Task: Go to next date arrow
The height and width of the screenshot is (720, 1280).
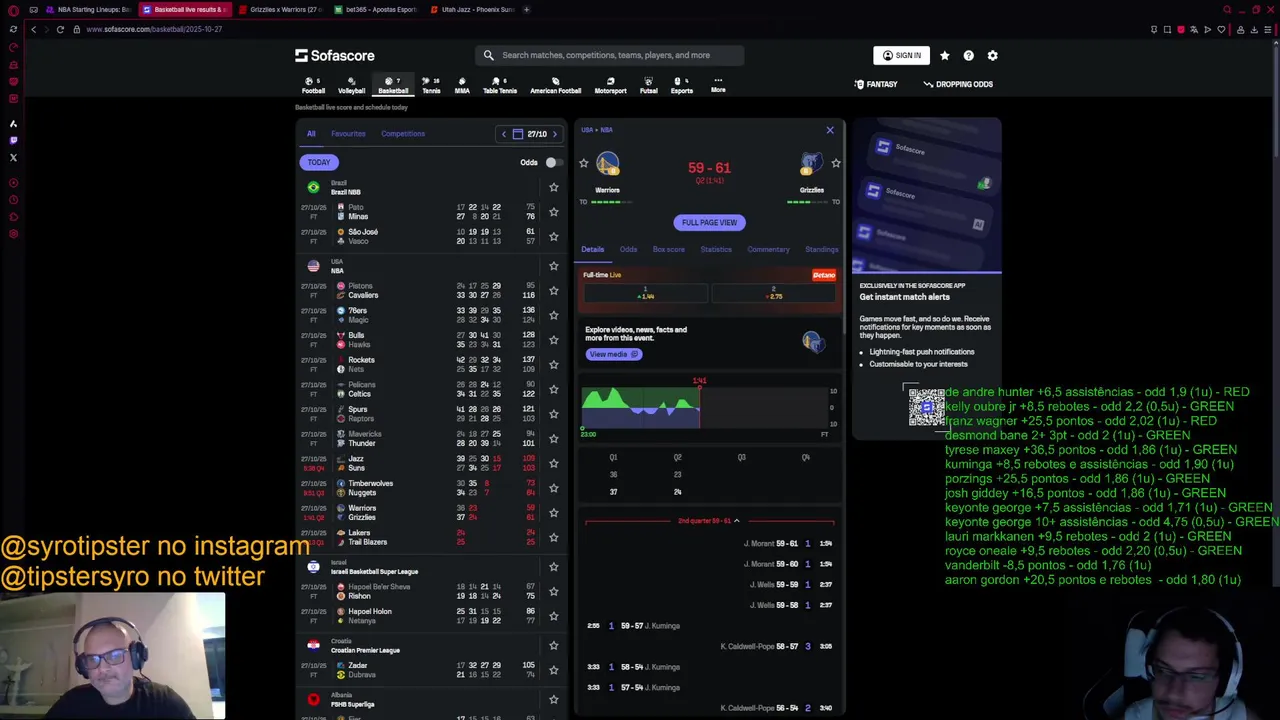Action: coord(555,134)
